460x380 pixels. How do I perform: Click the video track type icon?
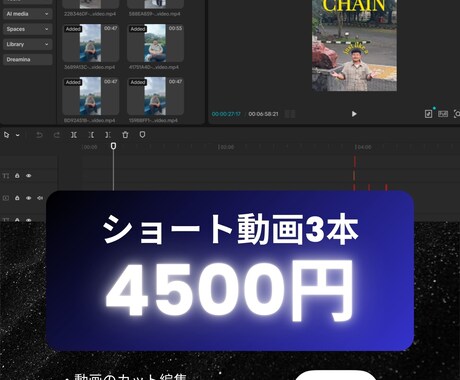[x=6, y=198]
